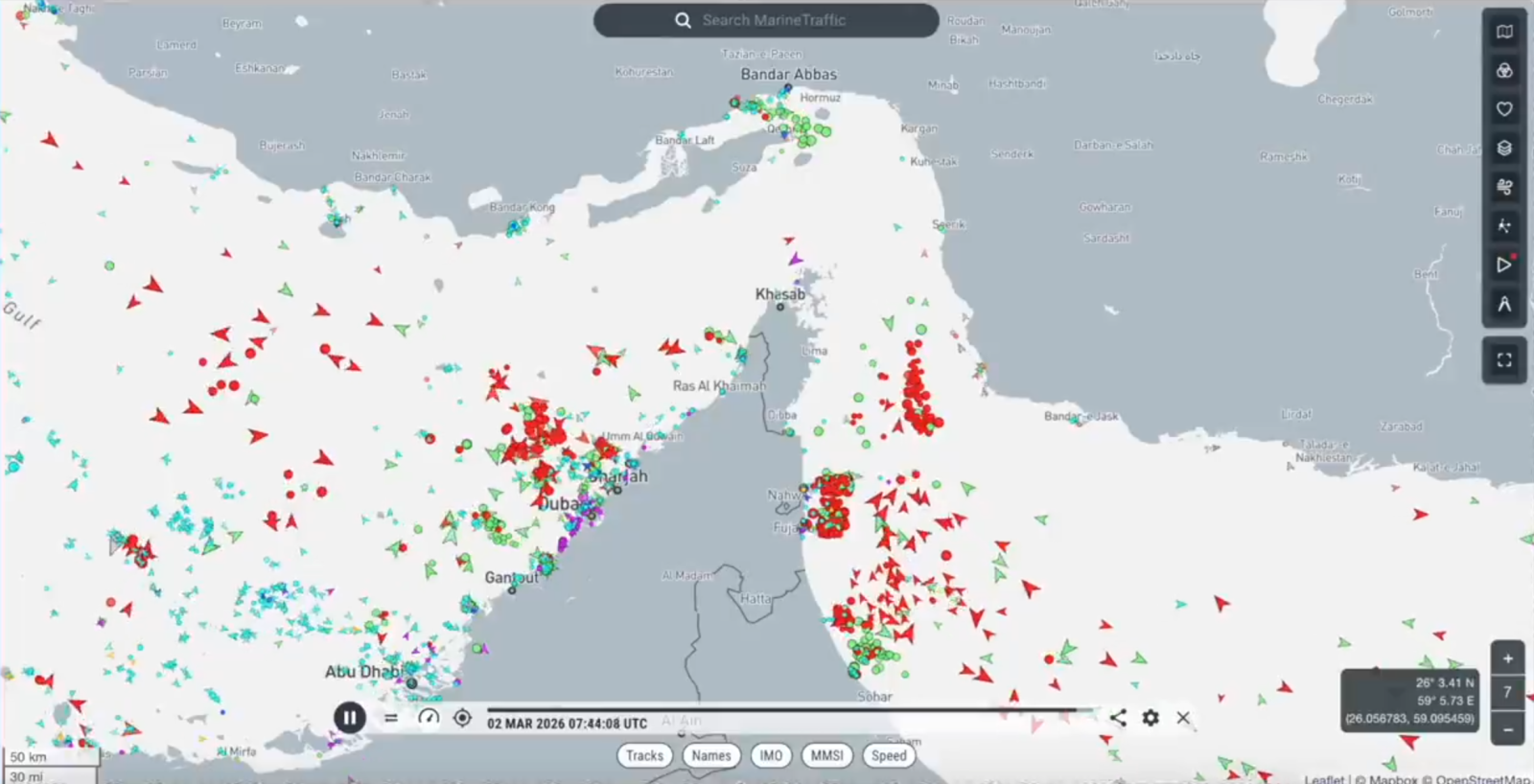Open the Leaflet attribution link

[1324, 779]
